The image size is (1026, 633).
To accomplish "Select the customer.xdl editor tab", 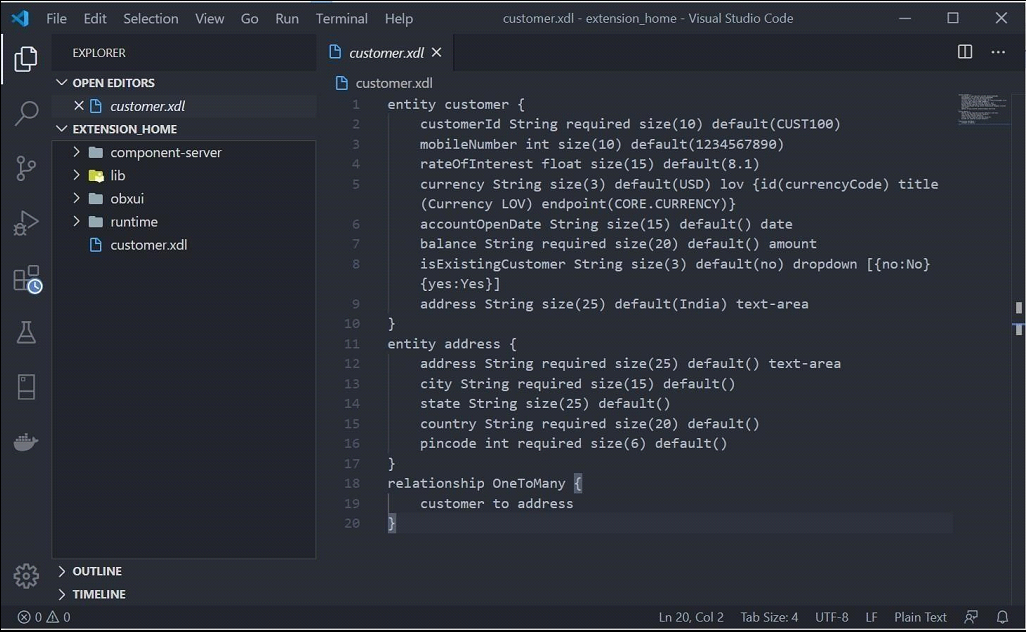I will [386, 52].
